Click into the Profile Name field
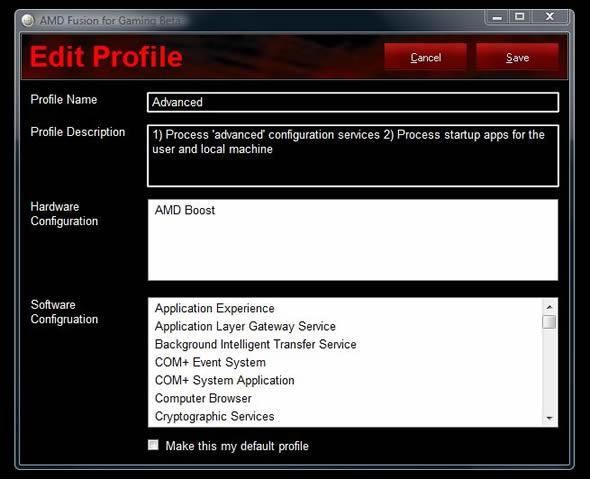 353,102
